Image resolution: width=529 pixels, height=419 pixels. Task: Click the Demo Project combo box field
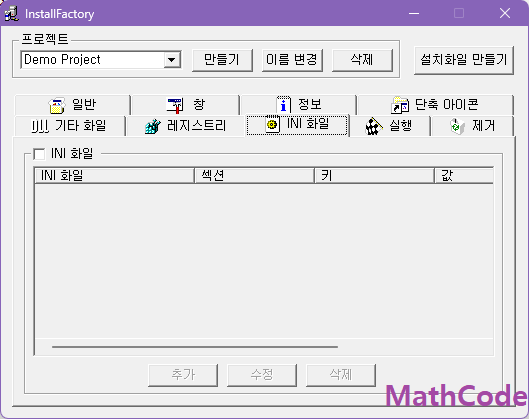(x=101, y=60)
